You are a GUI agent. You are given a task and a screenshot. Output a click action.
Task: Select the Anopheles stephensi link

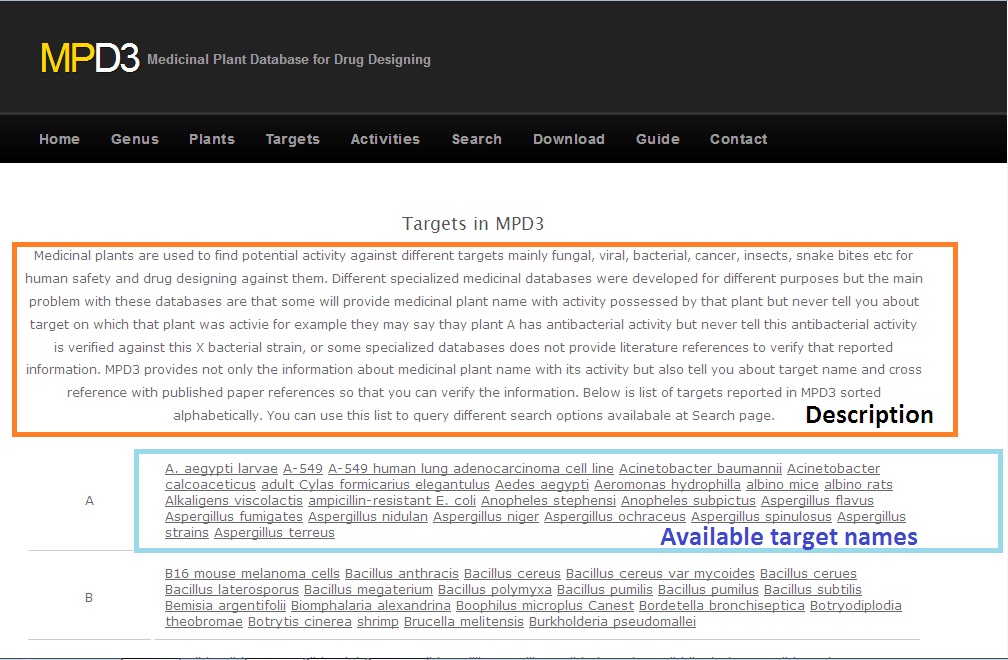548,501
